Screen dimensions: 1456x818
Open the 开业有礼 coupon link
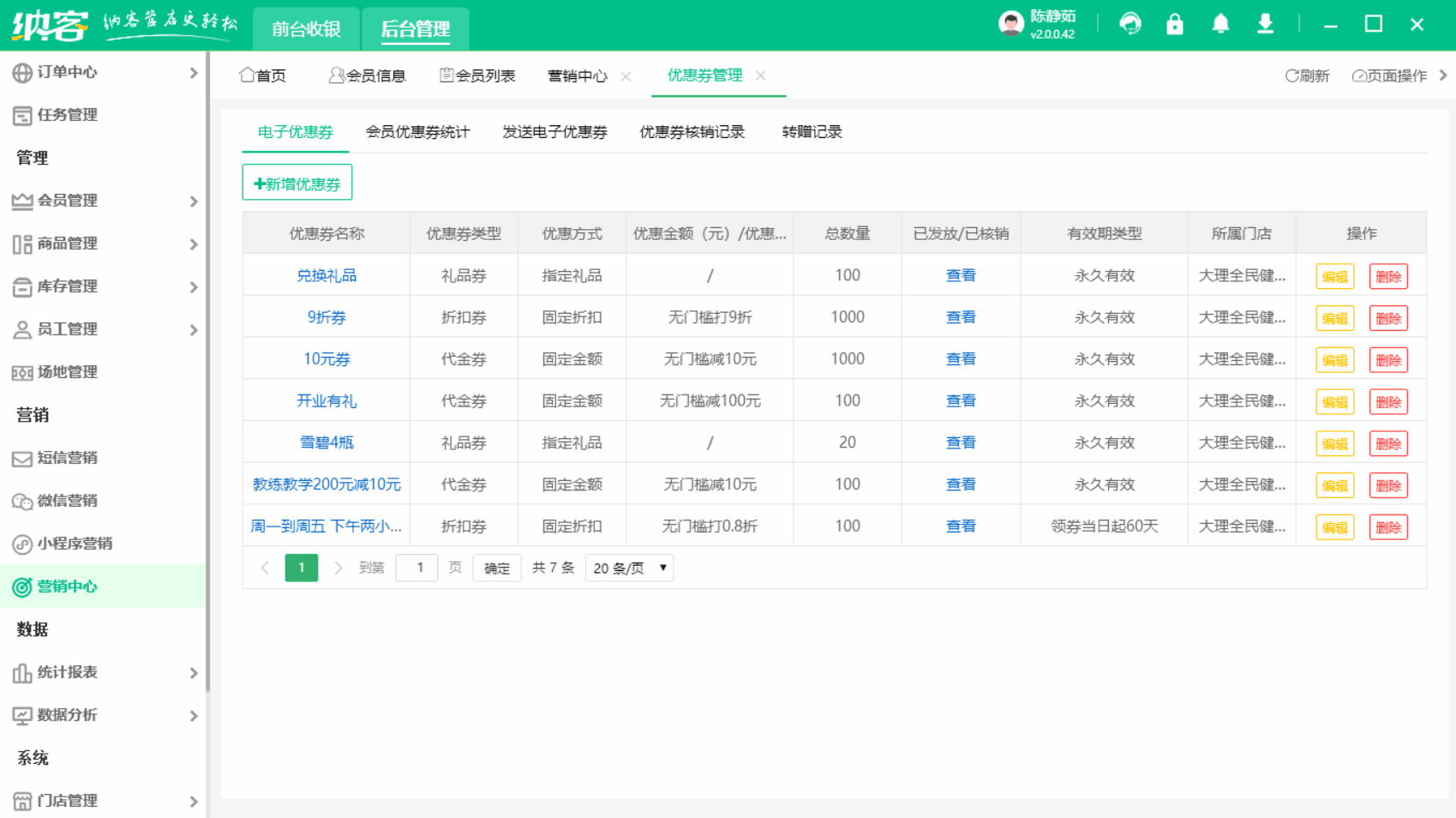tap(327, 400)
